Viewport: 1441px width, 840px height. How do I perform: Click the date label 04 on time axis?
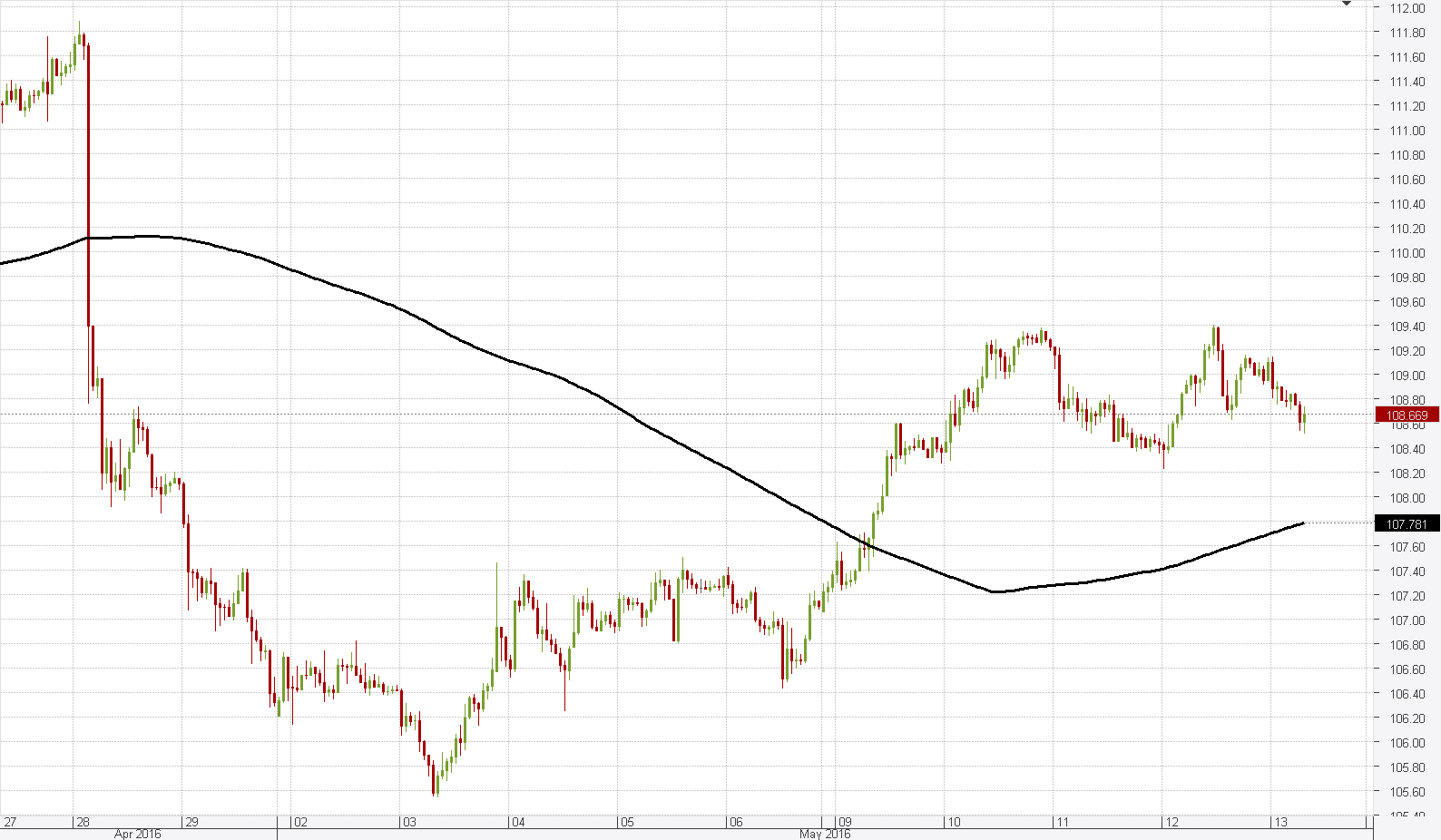518,823
